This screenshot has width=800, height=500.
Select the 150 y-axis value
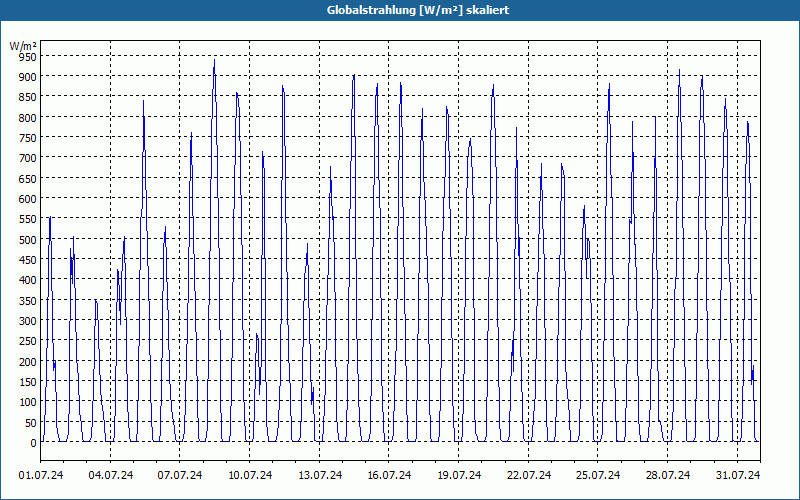28,382
